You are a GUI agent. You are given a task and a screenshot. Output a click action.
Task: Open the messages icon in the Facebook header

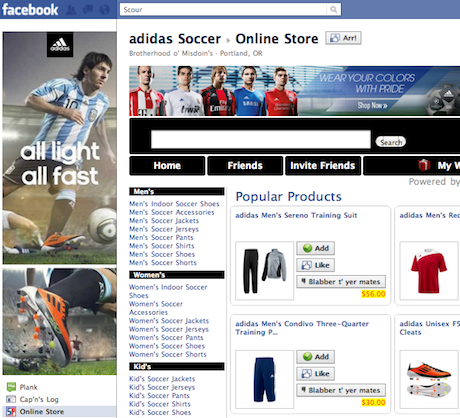[x=88, y=10]
